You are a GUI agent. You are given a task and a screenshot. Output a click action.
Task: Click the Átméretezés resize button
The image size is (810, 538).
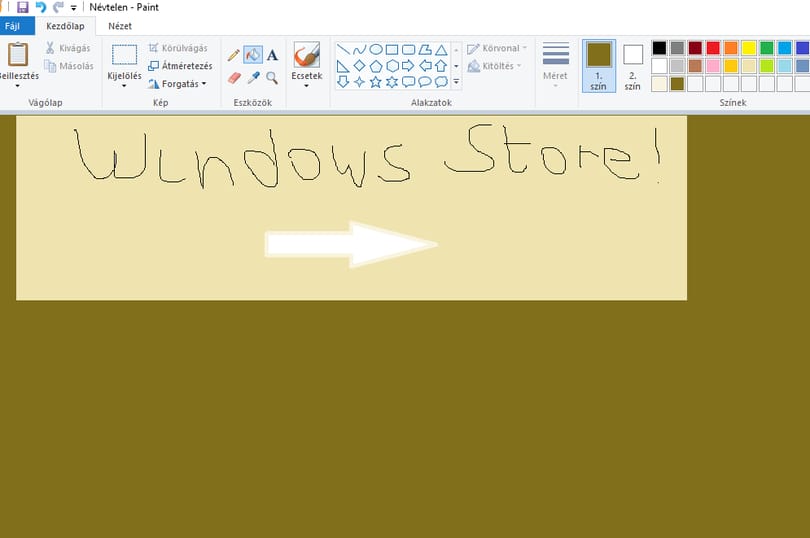pyautogui.click(x=180, y=66)
